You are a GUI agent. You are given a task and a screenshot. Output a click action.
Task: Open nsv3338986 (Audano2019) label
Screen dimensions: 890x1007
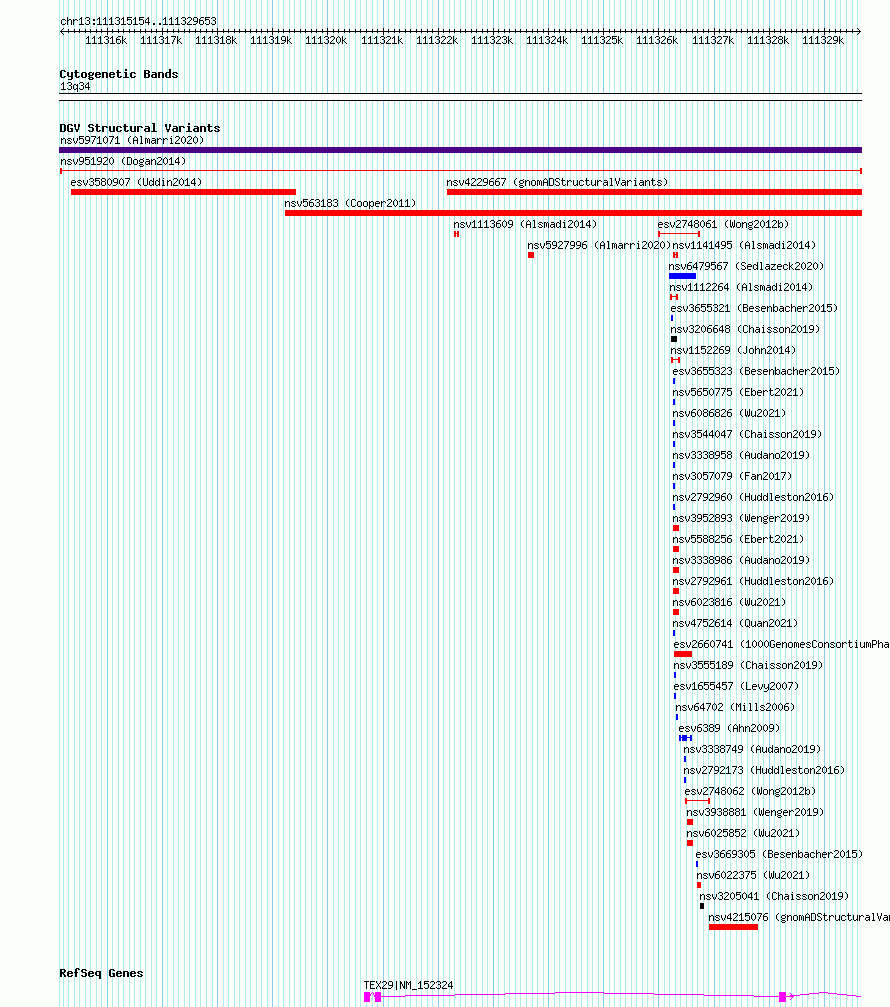pyautogui.click(x=741, y=561)
